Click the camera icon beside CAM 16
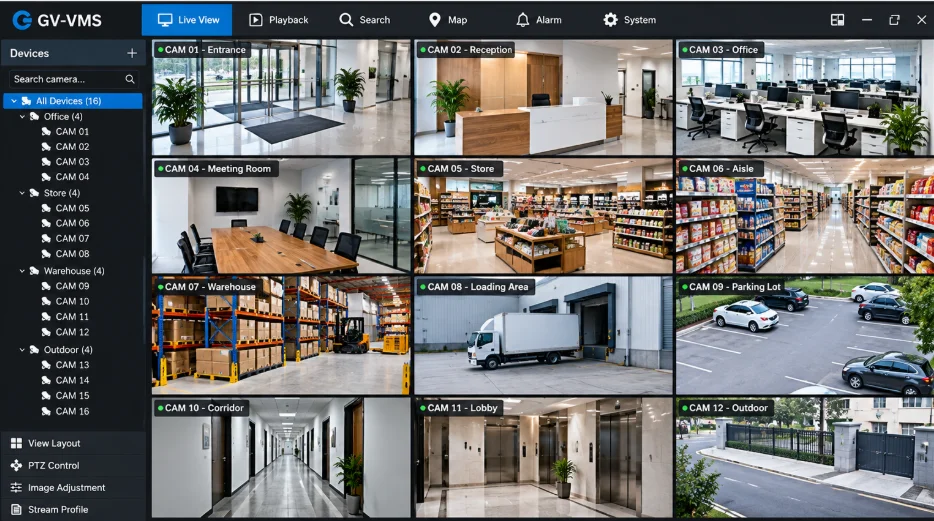This screenshot has width=934, height=521. (x=46, y=411)
